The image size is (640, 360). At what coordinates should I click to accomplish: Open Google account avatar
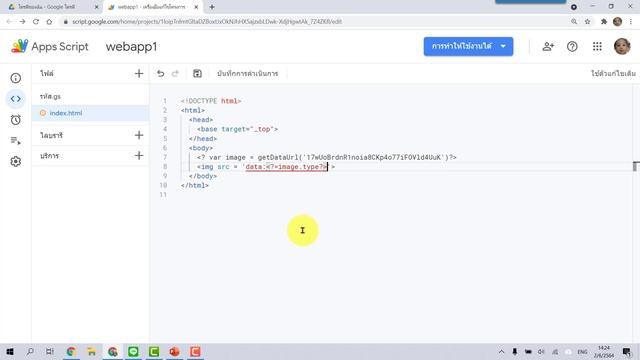(x=622, y=47)
